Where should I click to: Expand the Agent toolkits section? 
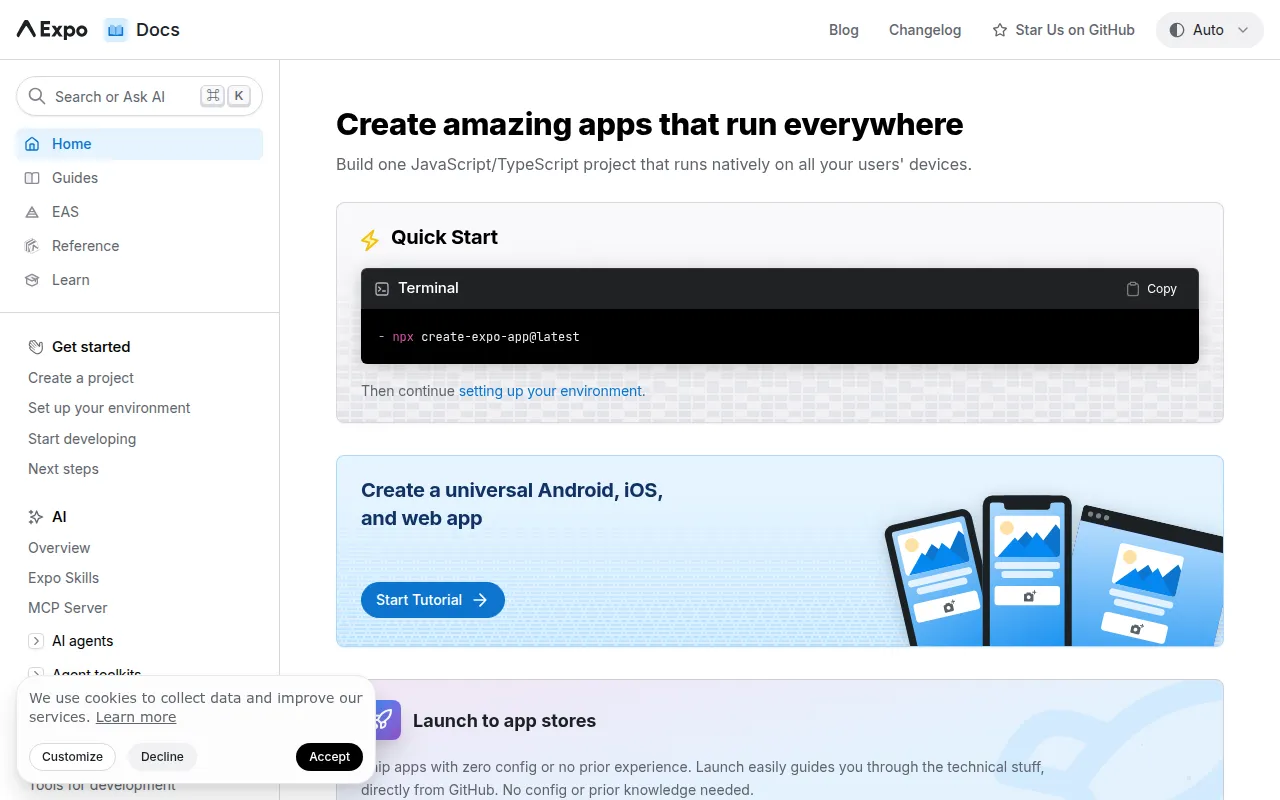coord(36,674)
